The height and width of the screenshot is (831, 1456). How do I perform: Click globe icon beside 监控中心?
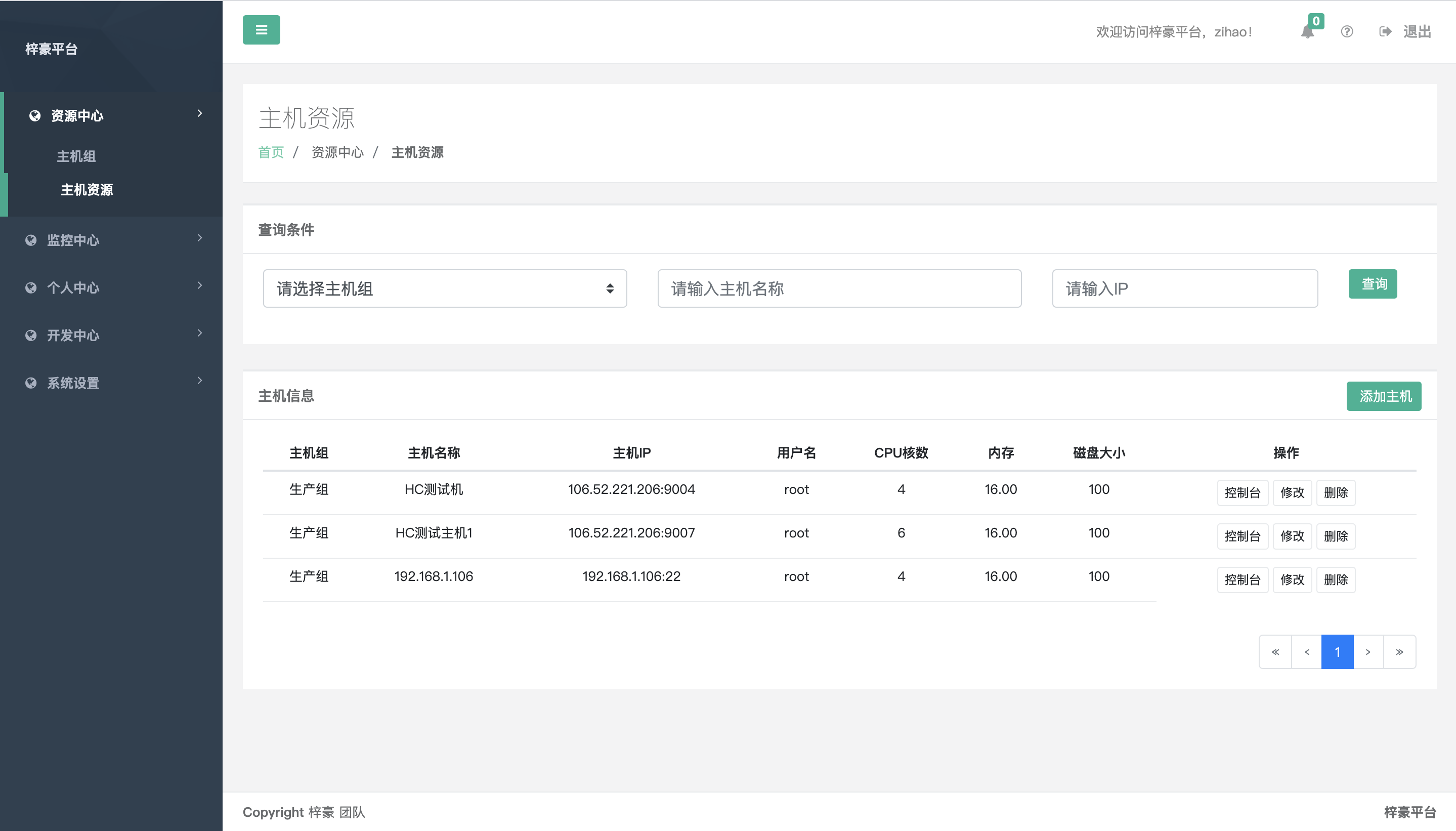coord(31,240)
